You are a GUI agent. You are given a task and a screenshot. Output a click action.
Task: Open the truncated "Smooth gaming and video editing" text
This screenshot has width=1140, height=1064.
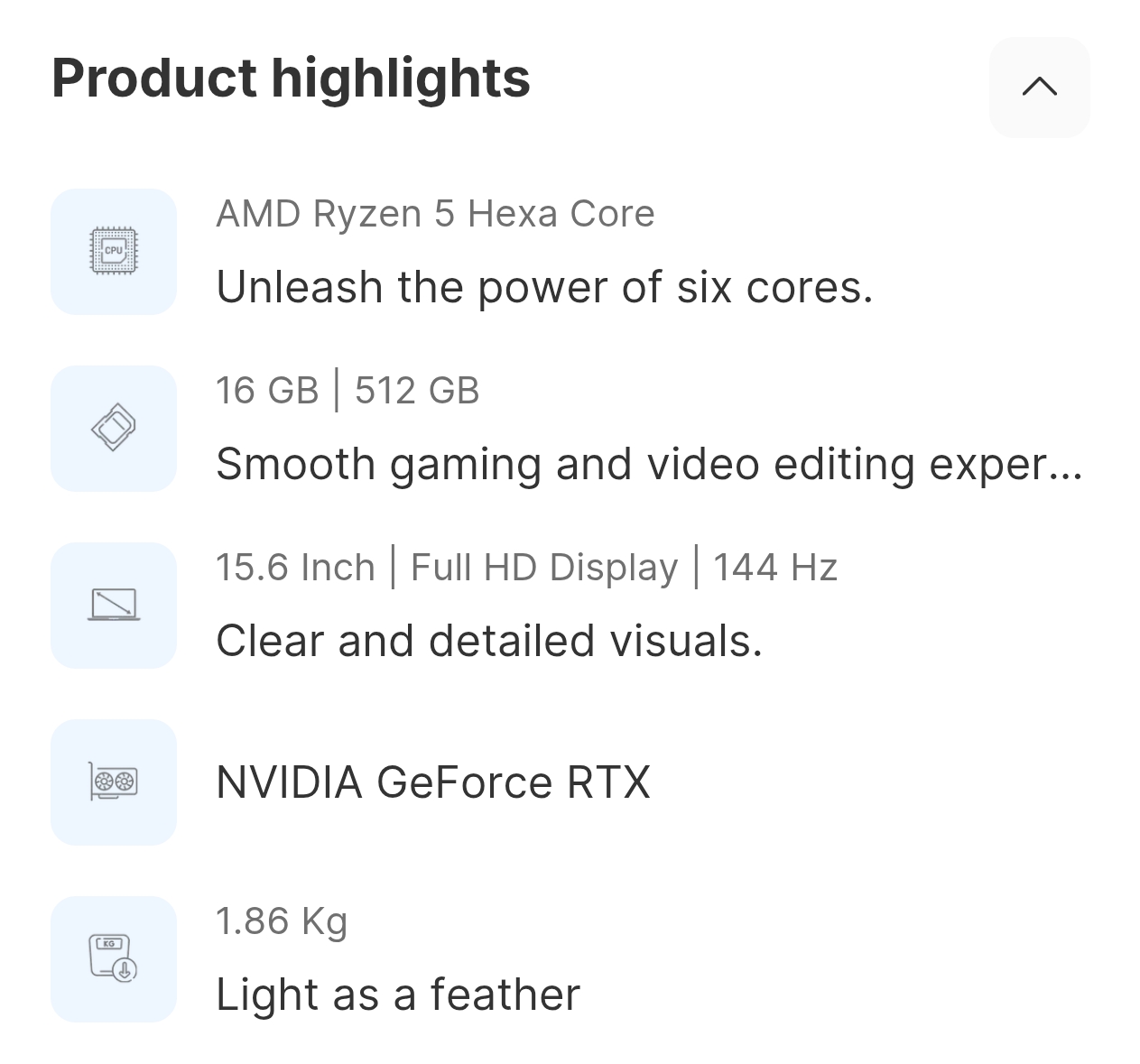click(x=648, y=465)
